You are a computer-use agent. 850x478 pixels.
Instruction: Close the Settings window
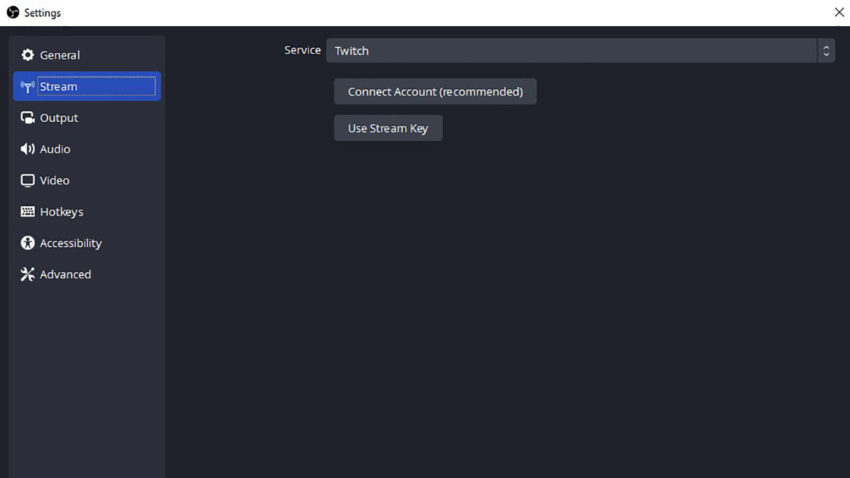click(x=839, y=12)
